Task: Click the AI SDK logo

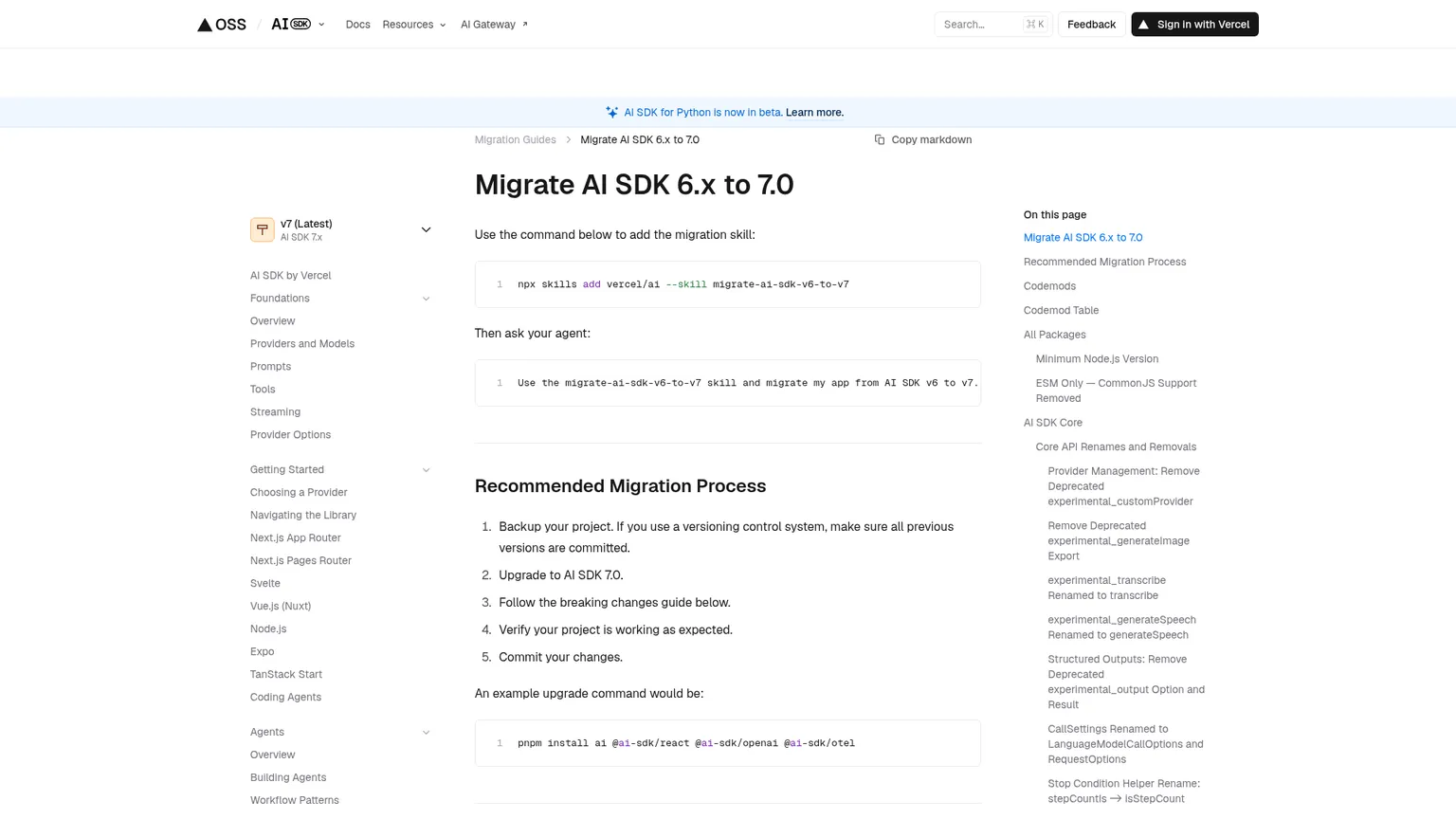Action: (291, 25)
